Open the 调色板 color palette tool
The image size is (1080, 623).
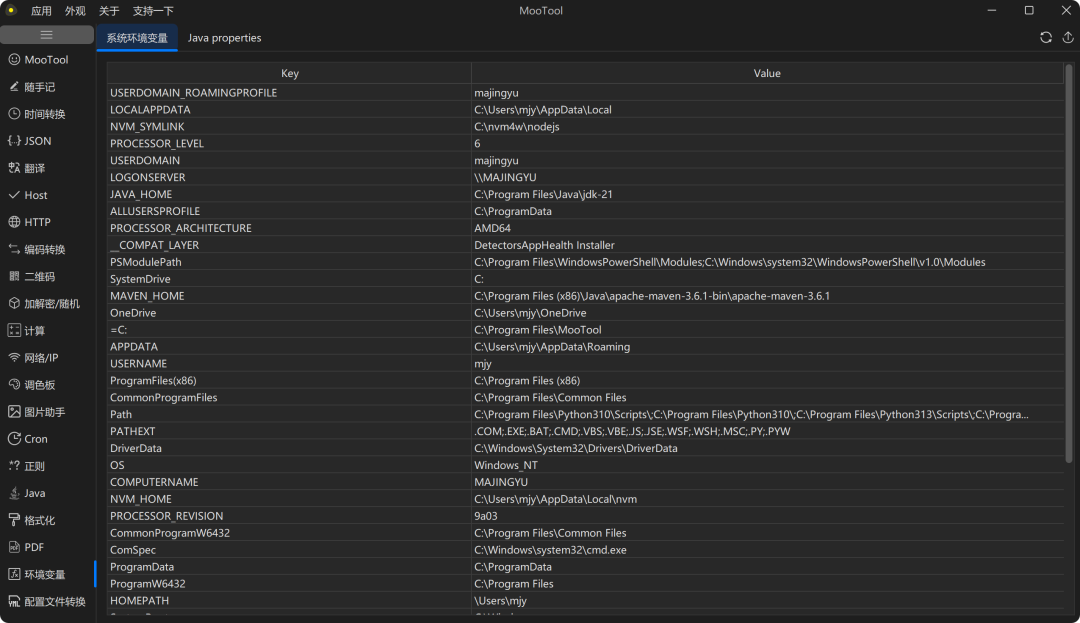click(39, 384)
